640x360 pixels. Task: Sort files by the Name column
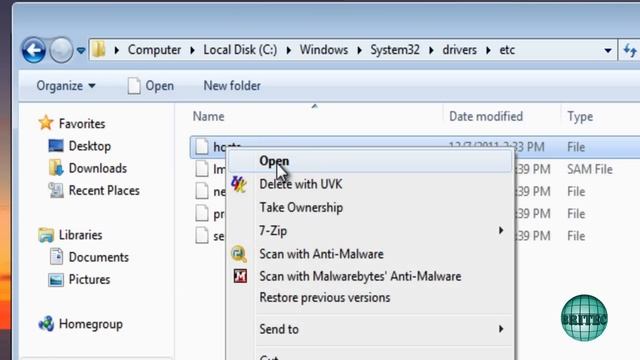tap(209, 116)
